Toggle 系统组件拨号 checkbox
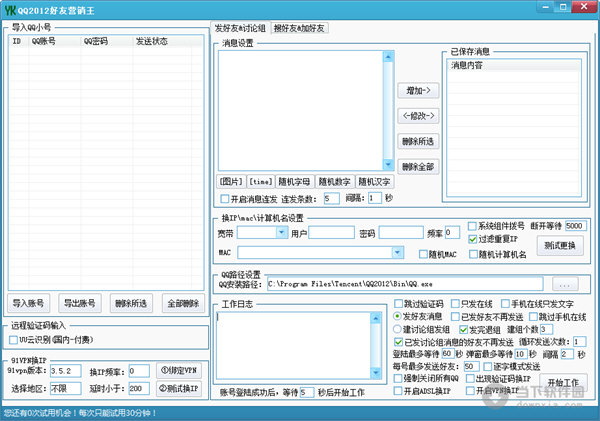 tap(472, 226)
